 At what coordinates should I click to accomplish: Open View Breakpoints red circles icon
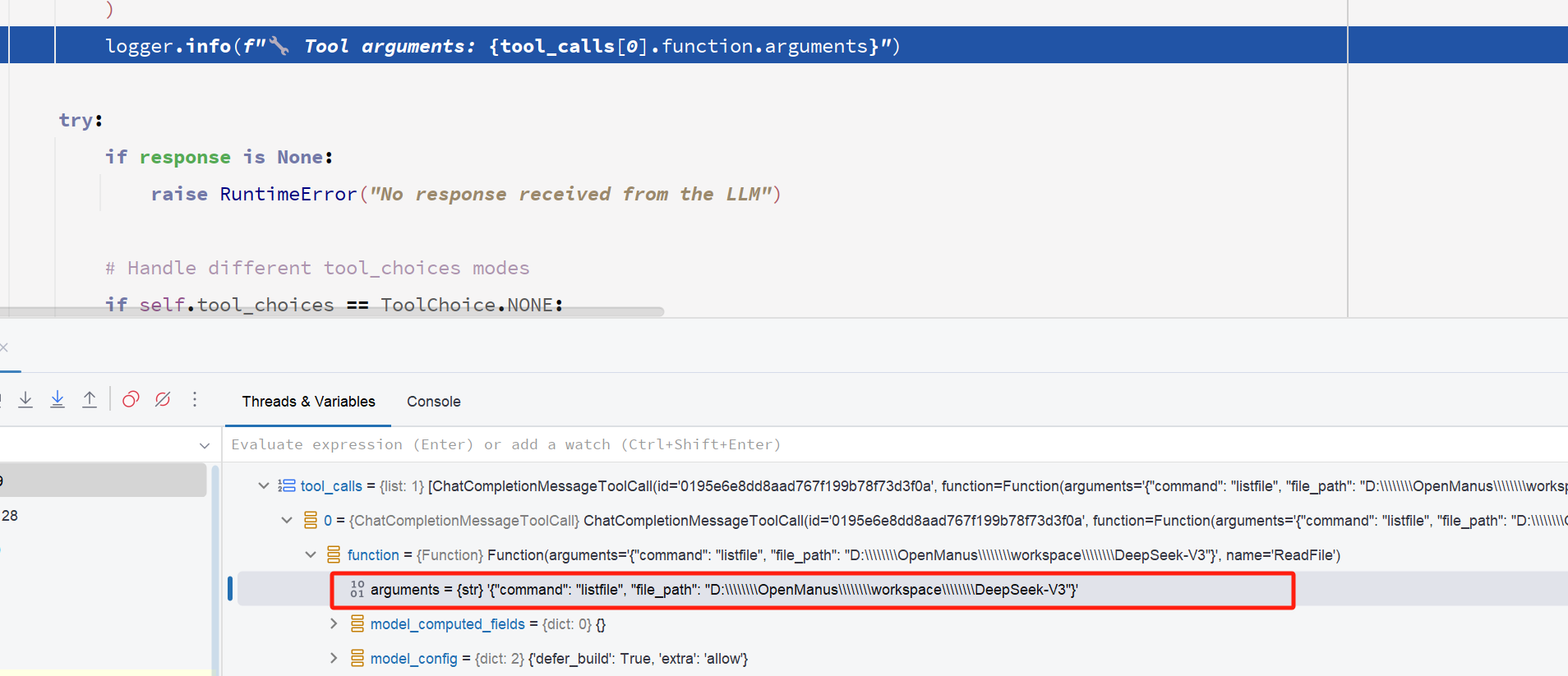[x=131, y=400]
